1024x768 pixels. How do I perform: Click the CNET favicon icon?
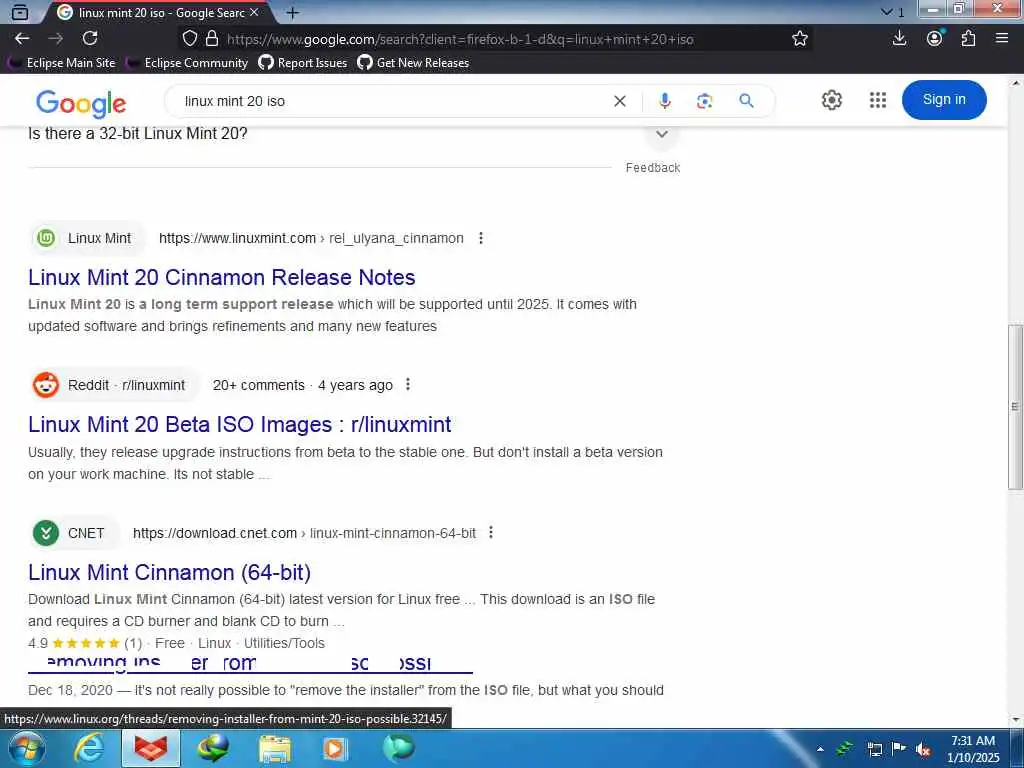(46, 533)
